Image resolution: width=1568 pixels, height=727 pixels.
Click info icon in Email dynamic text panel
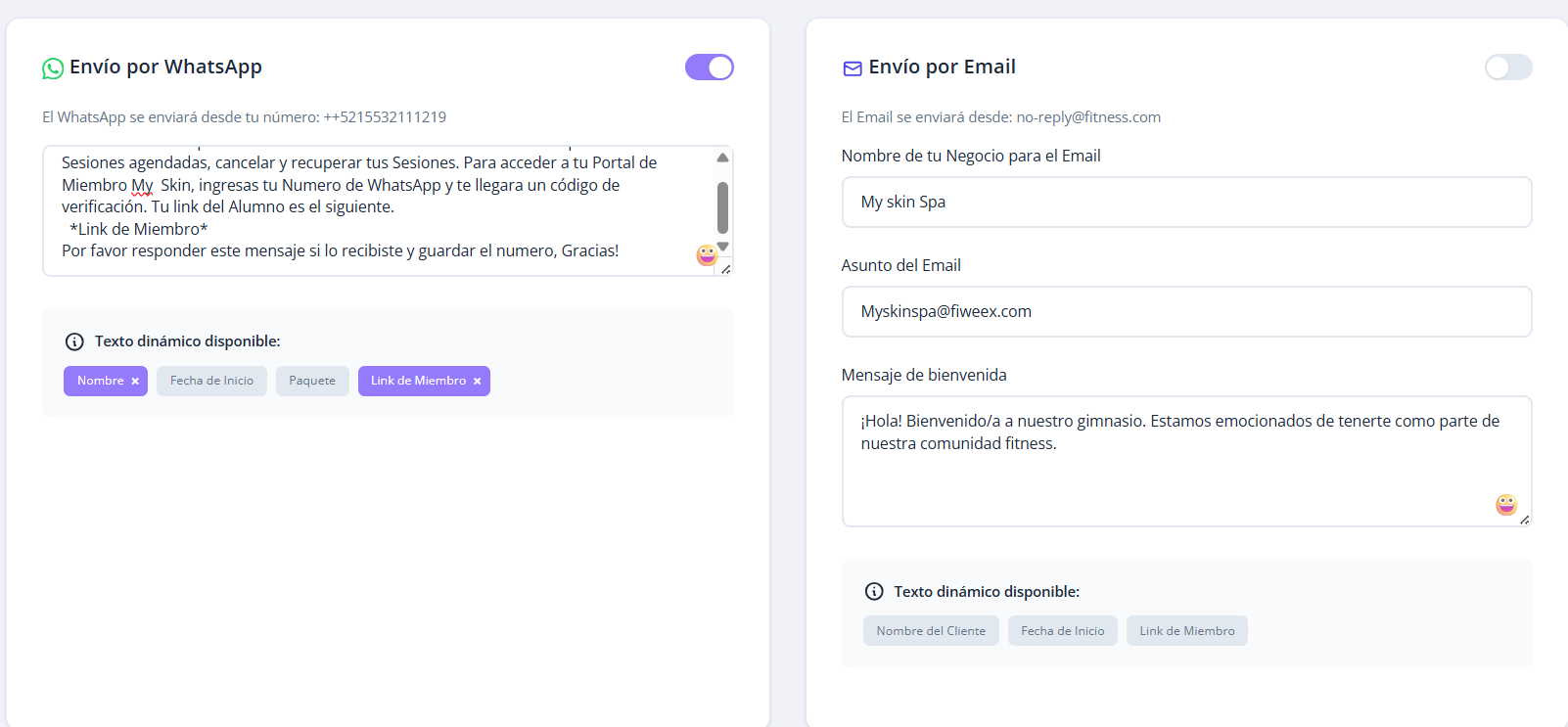point(874,592)
